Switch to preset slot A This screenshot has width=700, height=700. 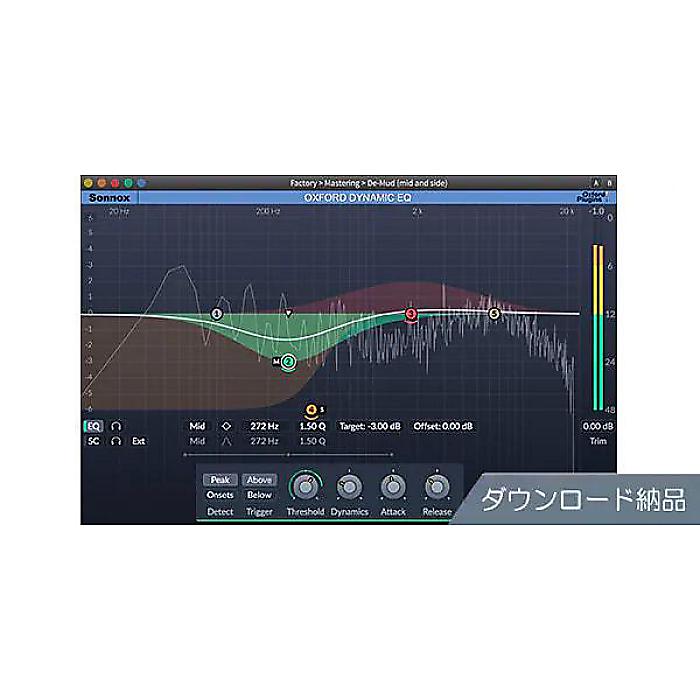coord(596,183)
